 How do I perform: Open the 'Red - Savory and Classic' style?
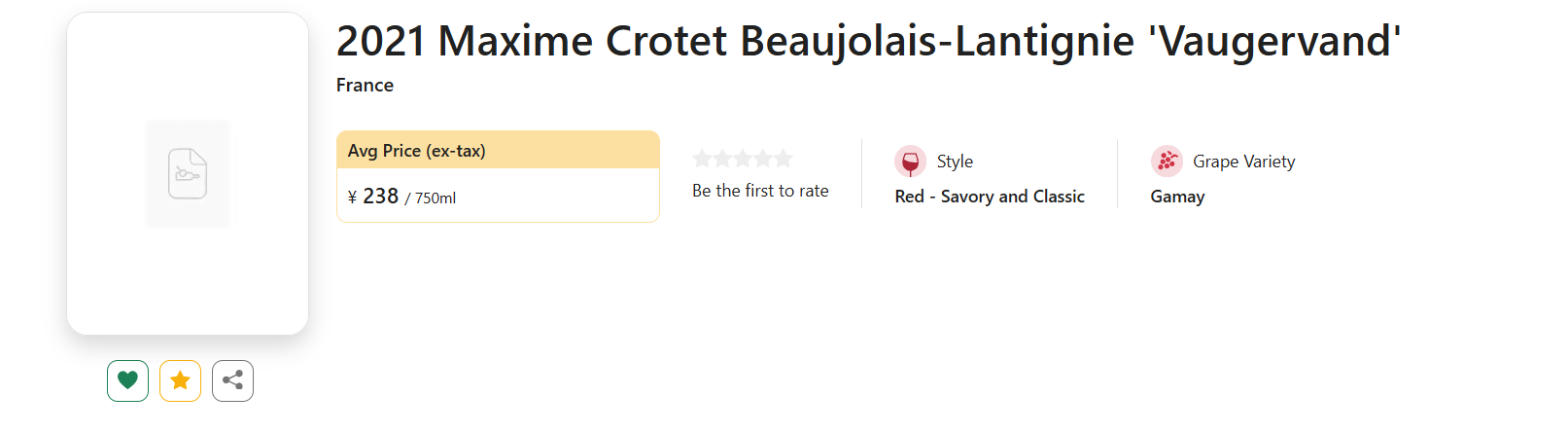(x=990, y=197)
